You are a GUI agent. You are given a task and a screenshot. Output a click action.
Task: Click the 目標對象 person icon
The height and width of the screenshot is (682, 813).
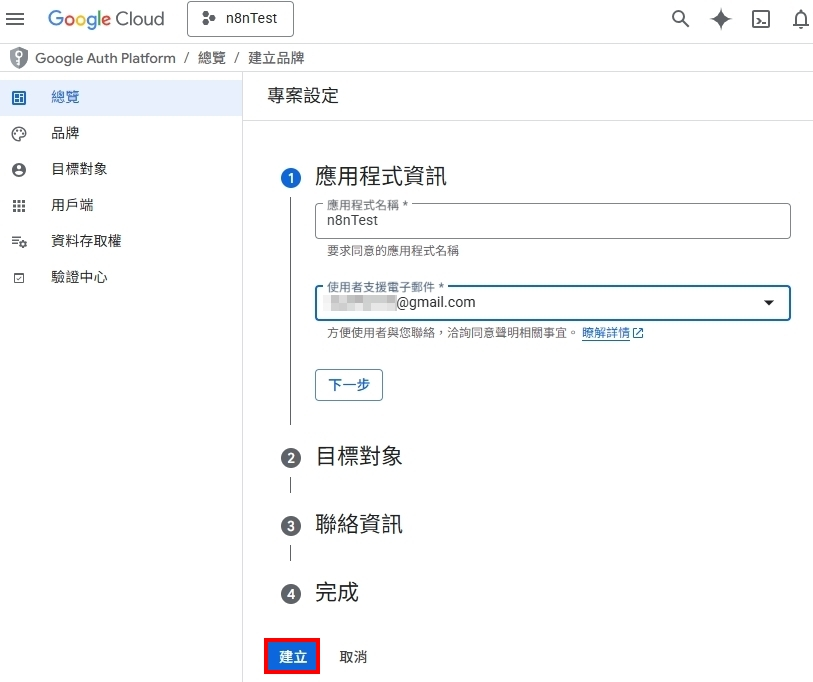19,170
